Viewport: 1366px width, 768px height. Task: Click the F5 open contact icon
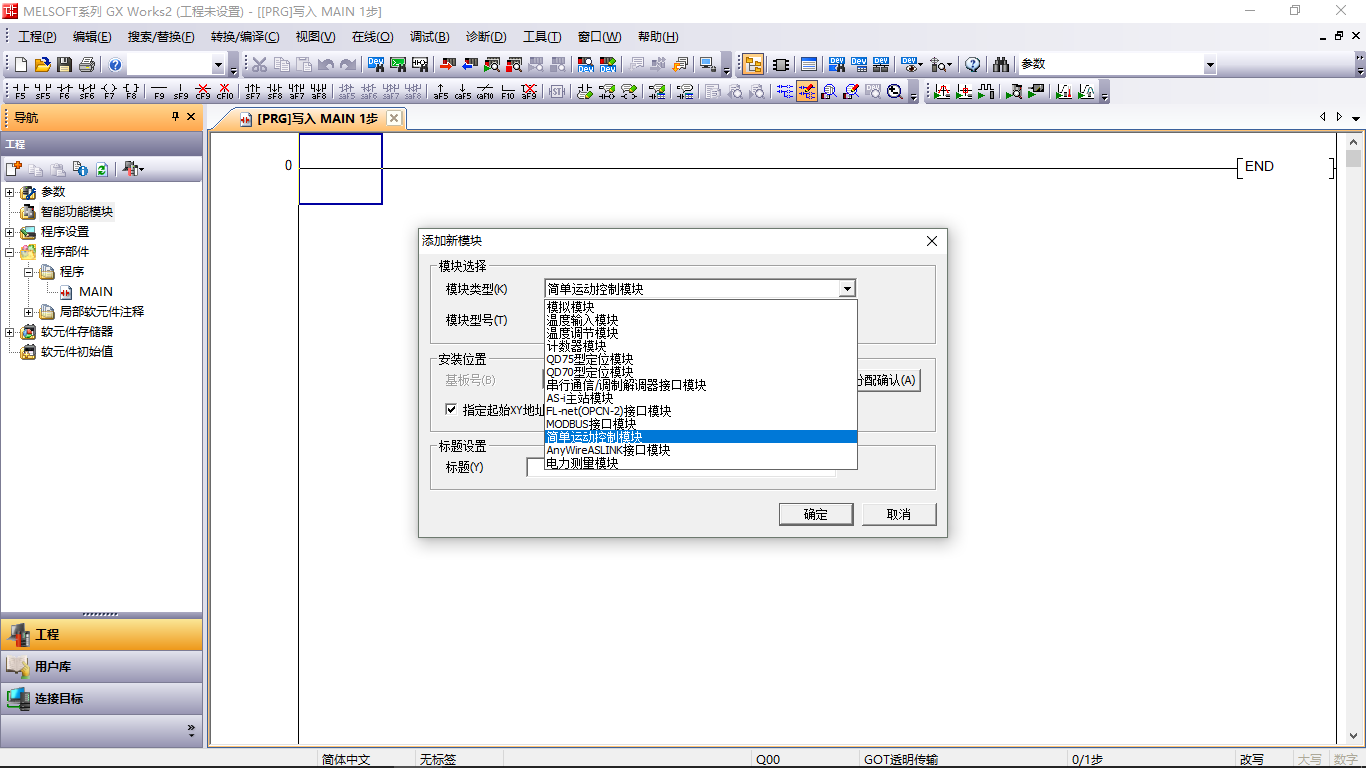pos(20,92)
